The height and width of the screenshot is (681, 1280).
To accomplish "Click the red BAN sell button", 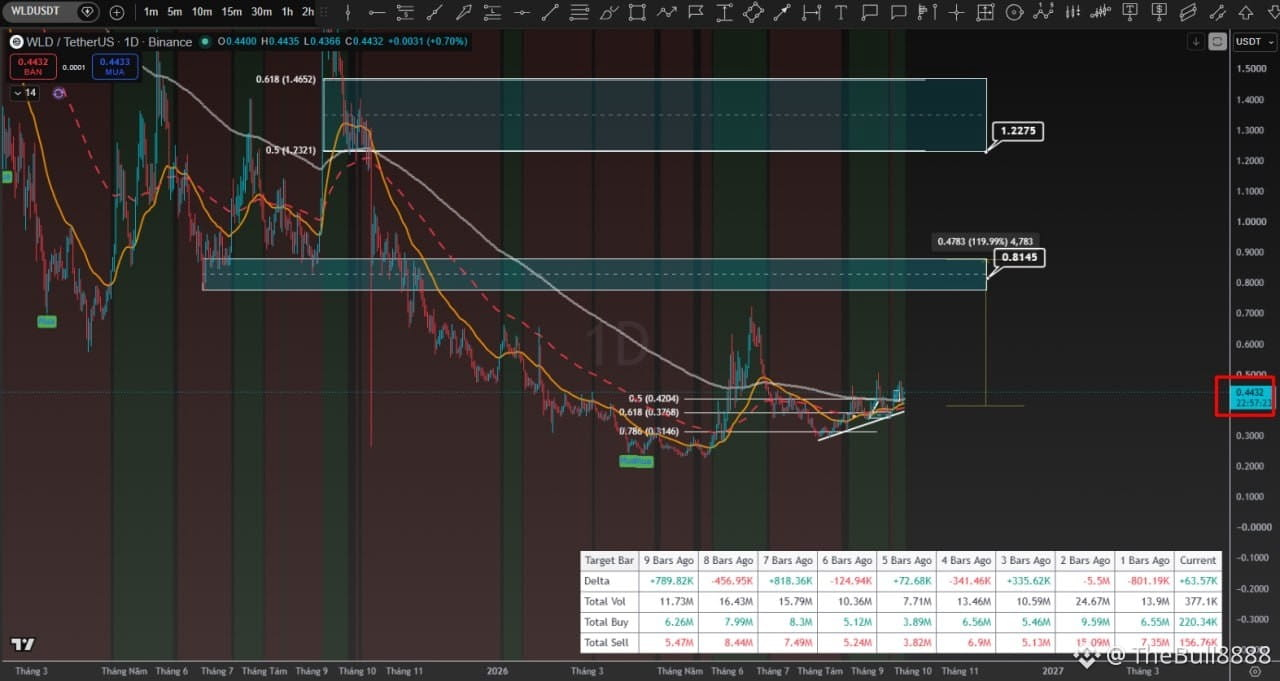I will (x=32, y=67).
